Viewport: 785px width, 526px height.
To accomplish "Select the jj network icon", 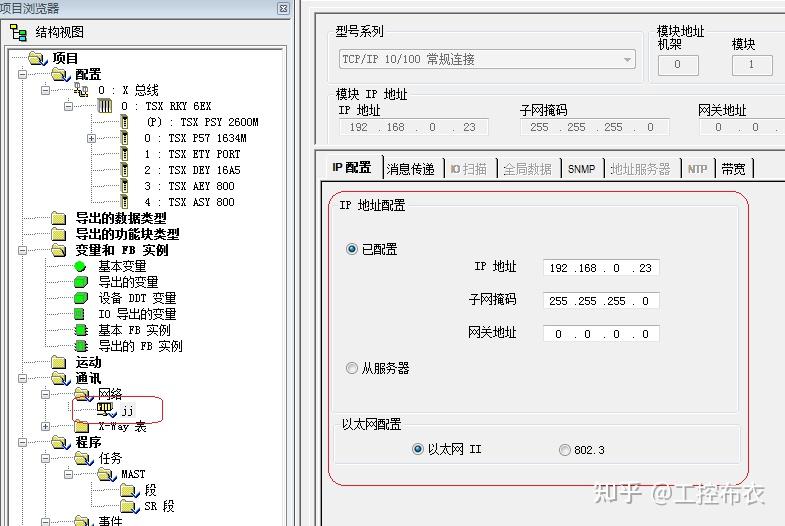I will (x=104, y=409).
